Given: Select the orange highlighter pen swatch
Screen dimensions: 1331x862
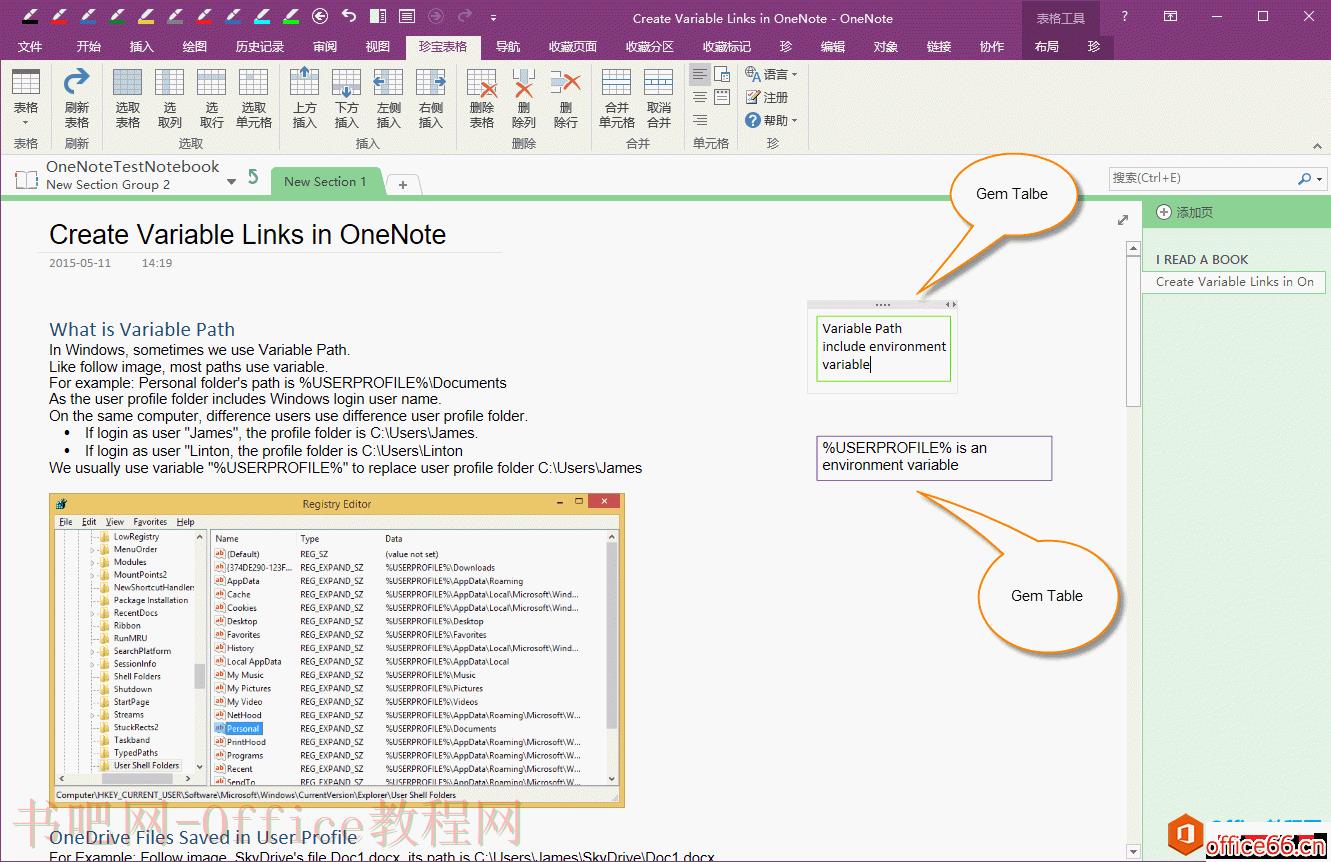Looking at the screenshot, I should (x=146, y=16).
